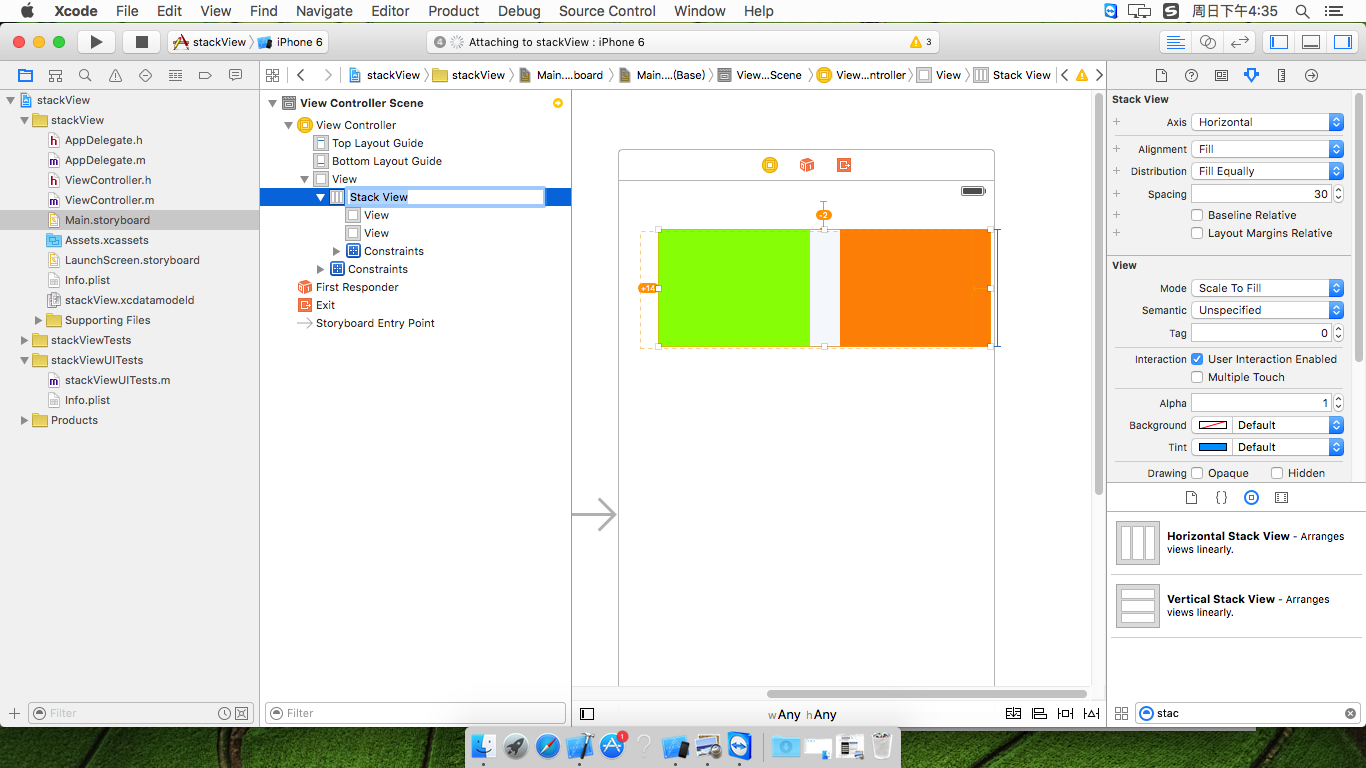Toggle the Hidden drawing checkbox
The width and height of the screenshot is (1366, 768).
pos(1276,473)
